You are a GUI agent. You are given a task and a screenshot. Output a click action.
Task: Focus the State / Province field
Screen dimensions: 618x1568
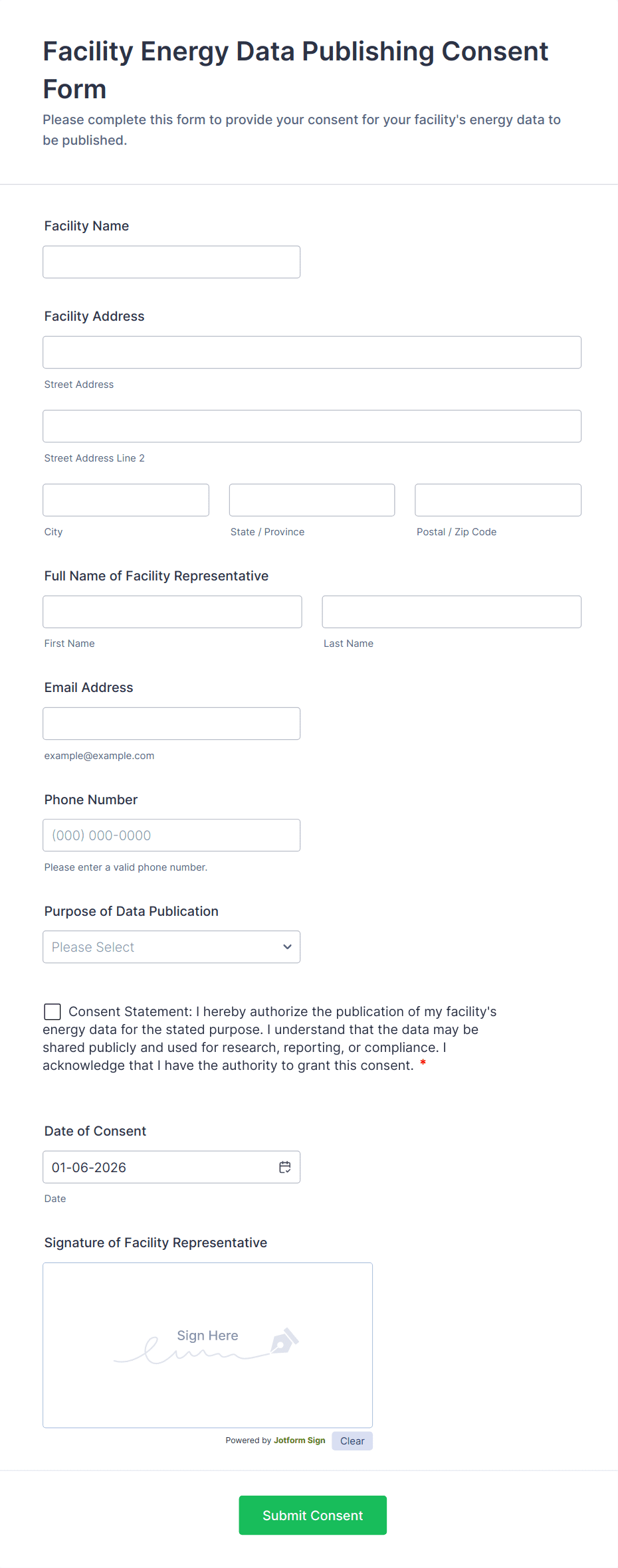pyautogui.click(x=312, y=500)
